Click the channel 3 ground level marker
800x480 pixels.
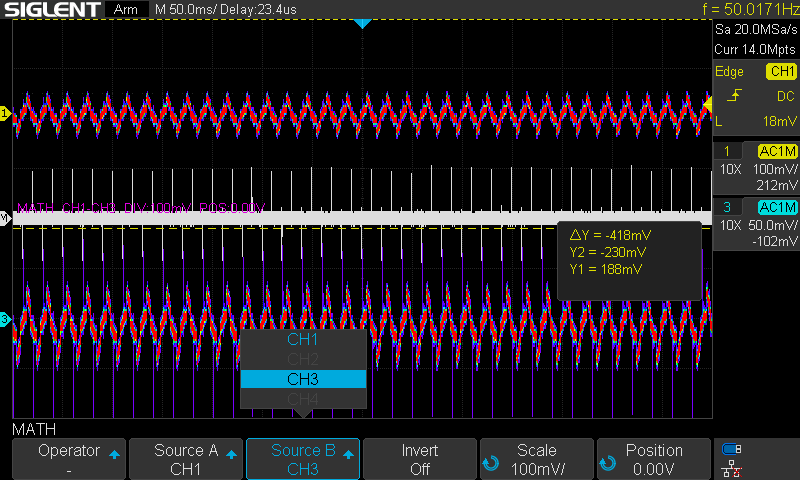[x=5, y=320]
